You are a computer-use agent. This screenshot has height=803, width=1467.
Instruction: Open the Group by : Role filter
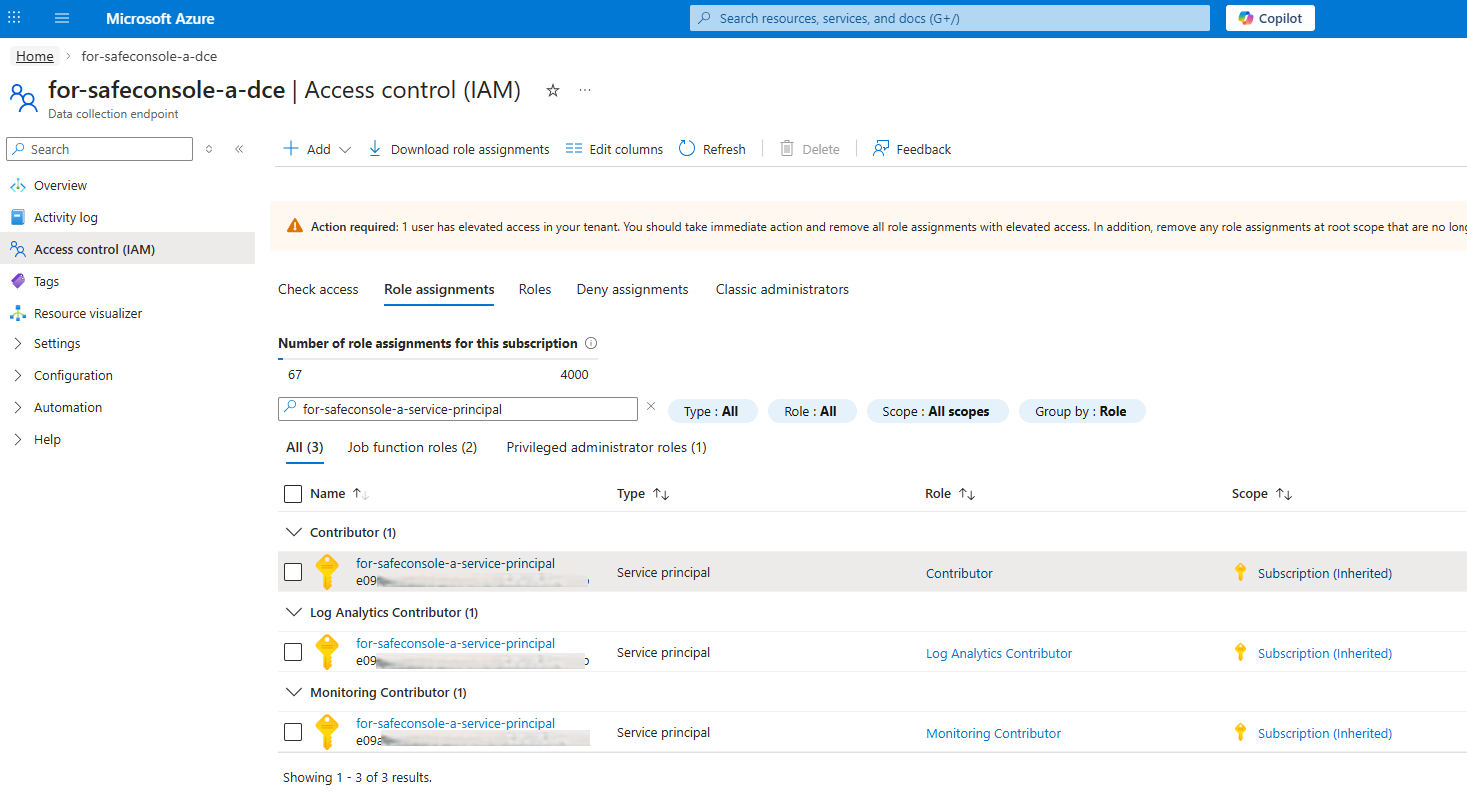(x=1081, y=411)
